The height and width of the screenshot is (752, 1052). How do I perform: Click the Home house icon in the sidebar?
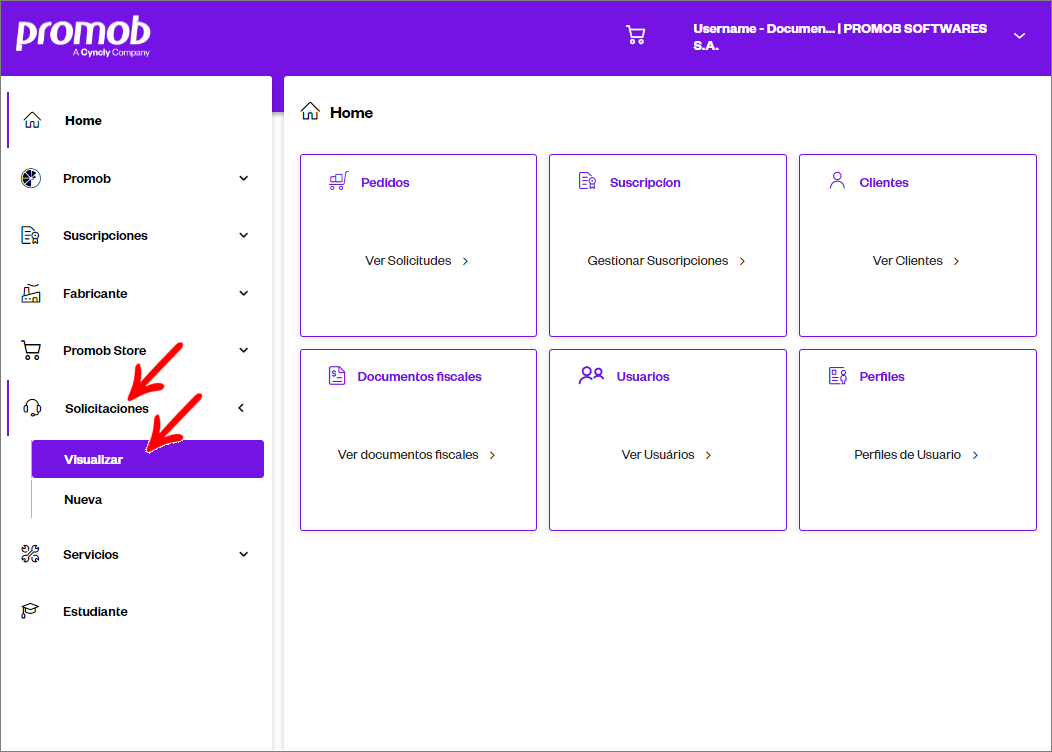32,120
